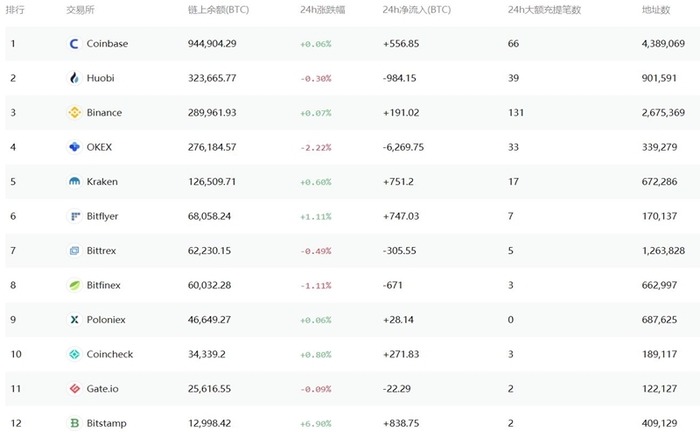This screenshot has height=438, width=700.
Task: Select Coincheck balance 34,339.2
Action: coord(207,354)
